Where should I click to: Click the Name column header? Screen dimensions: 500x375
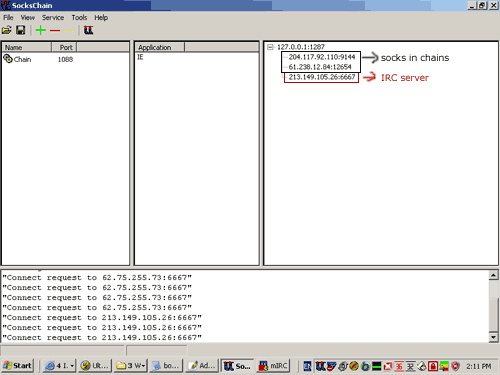coord(27,47)
